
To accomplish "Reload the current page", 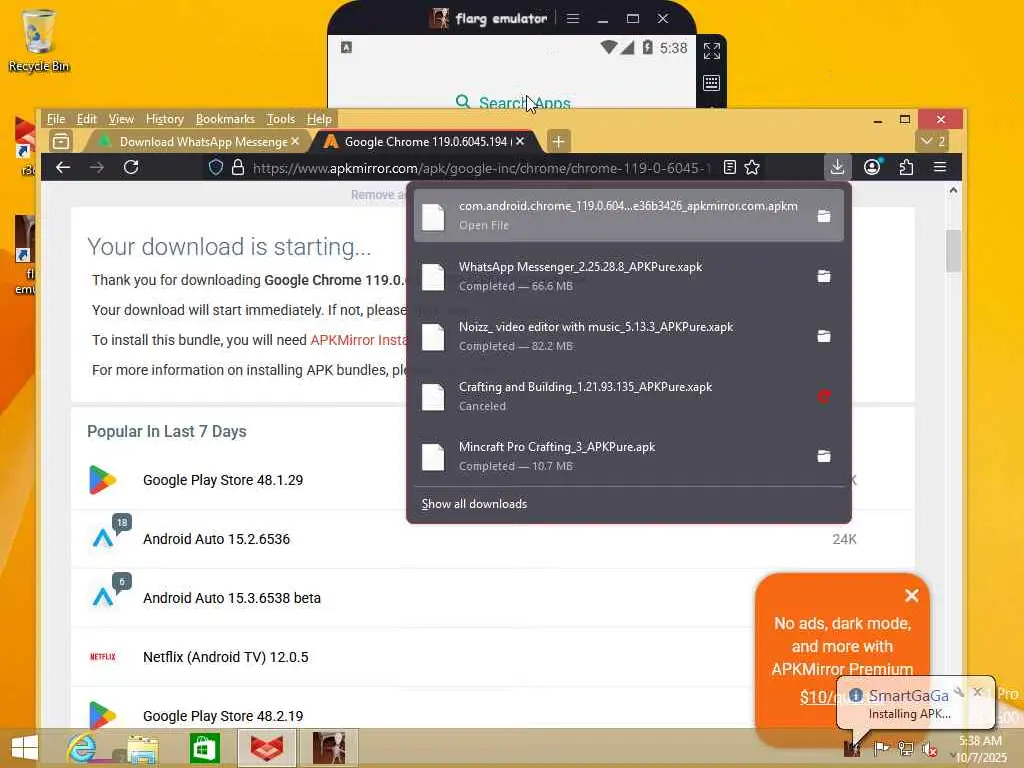I will (x=131, y=168).
